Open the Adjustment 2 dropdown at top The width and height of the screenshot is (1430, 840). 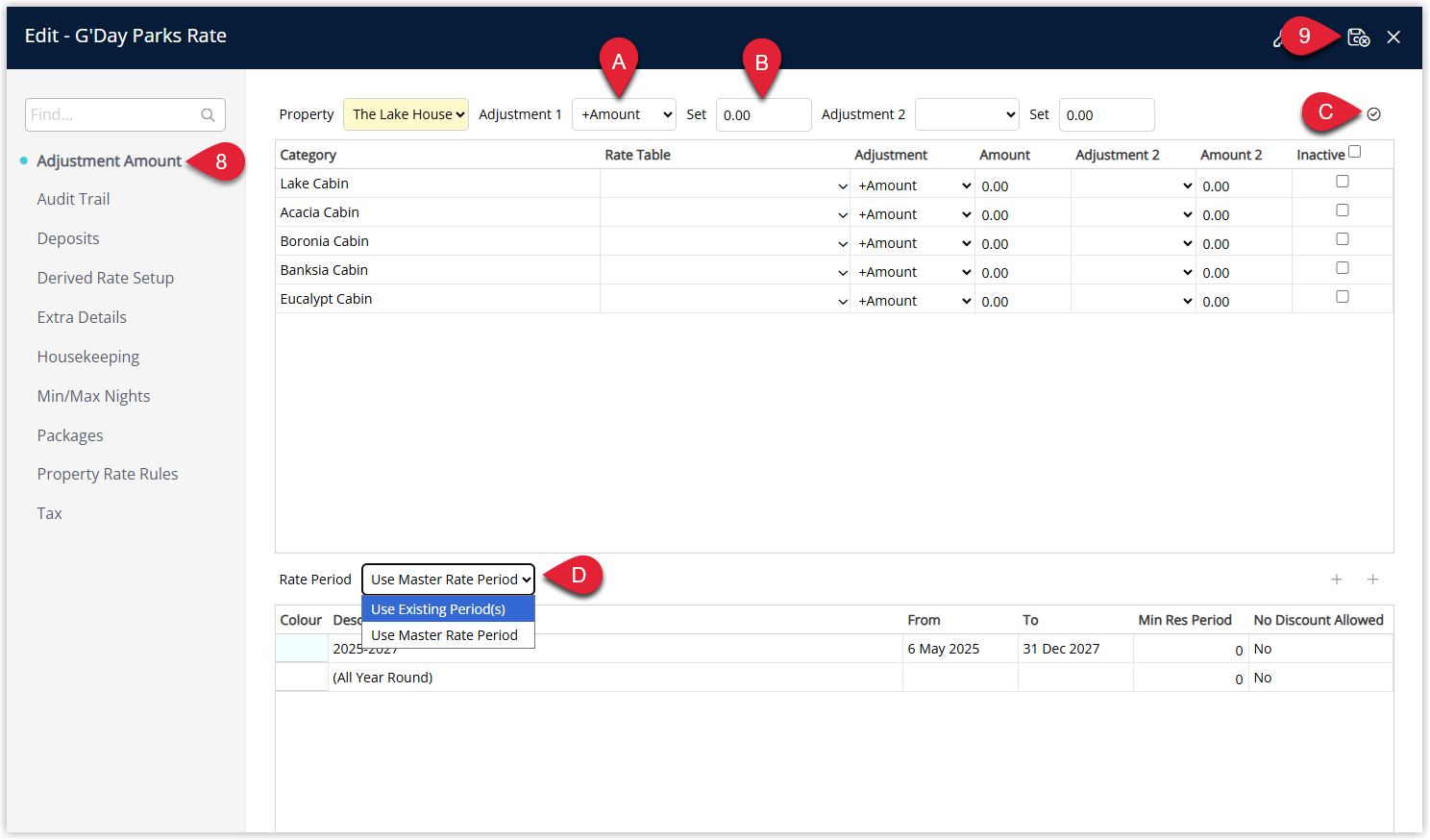(967, 114)
